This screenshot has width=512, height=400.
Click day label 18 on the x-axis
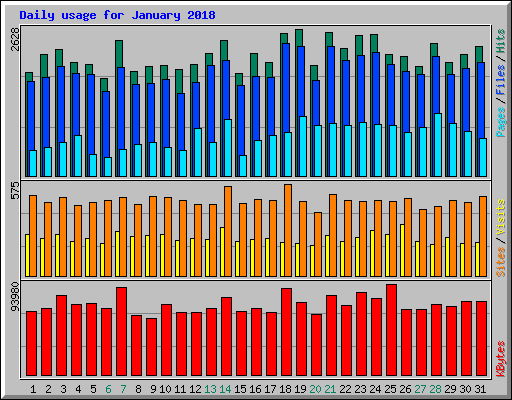(285, 389)
